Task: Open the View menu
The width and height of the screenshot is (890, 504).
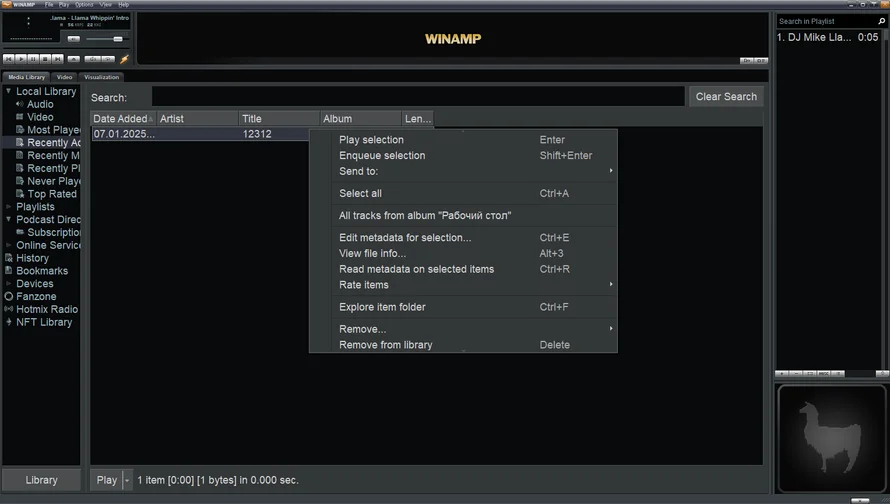Action: [x=106, y=5]
